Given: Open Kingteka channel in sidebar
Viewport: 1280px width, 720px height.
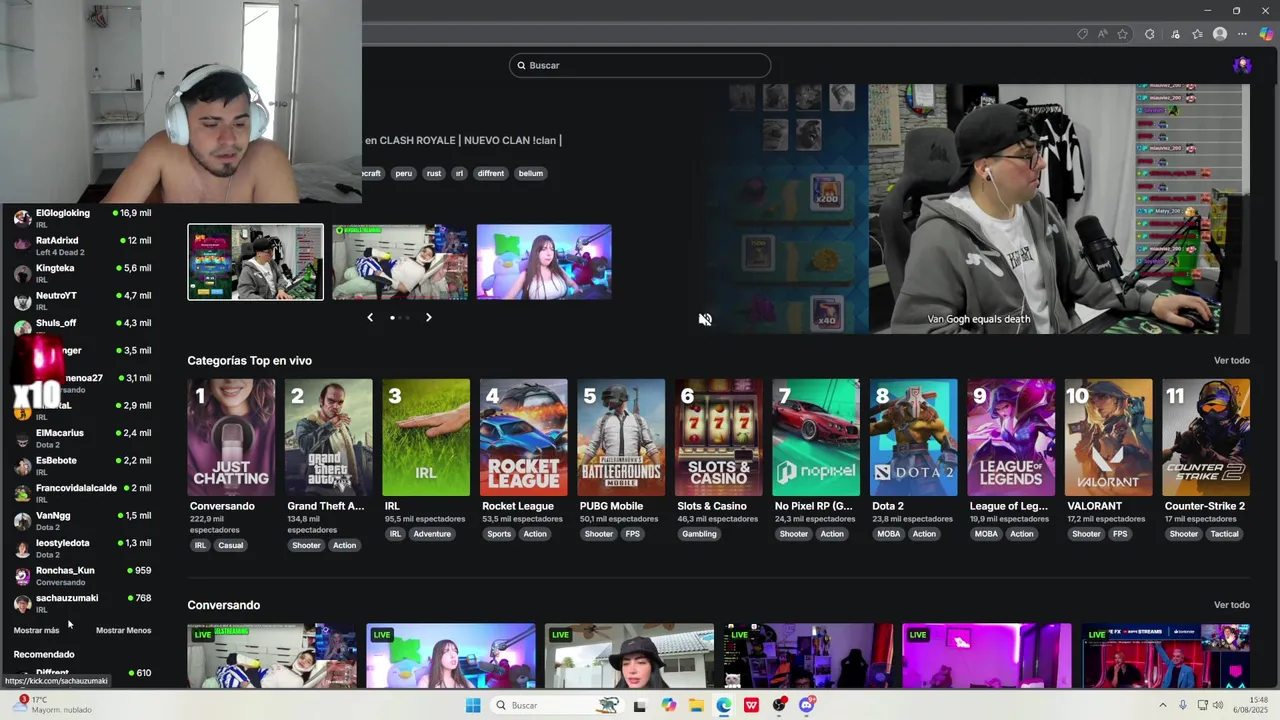Looking at the screenshot, I should click(83, 273).
